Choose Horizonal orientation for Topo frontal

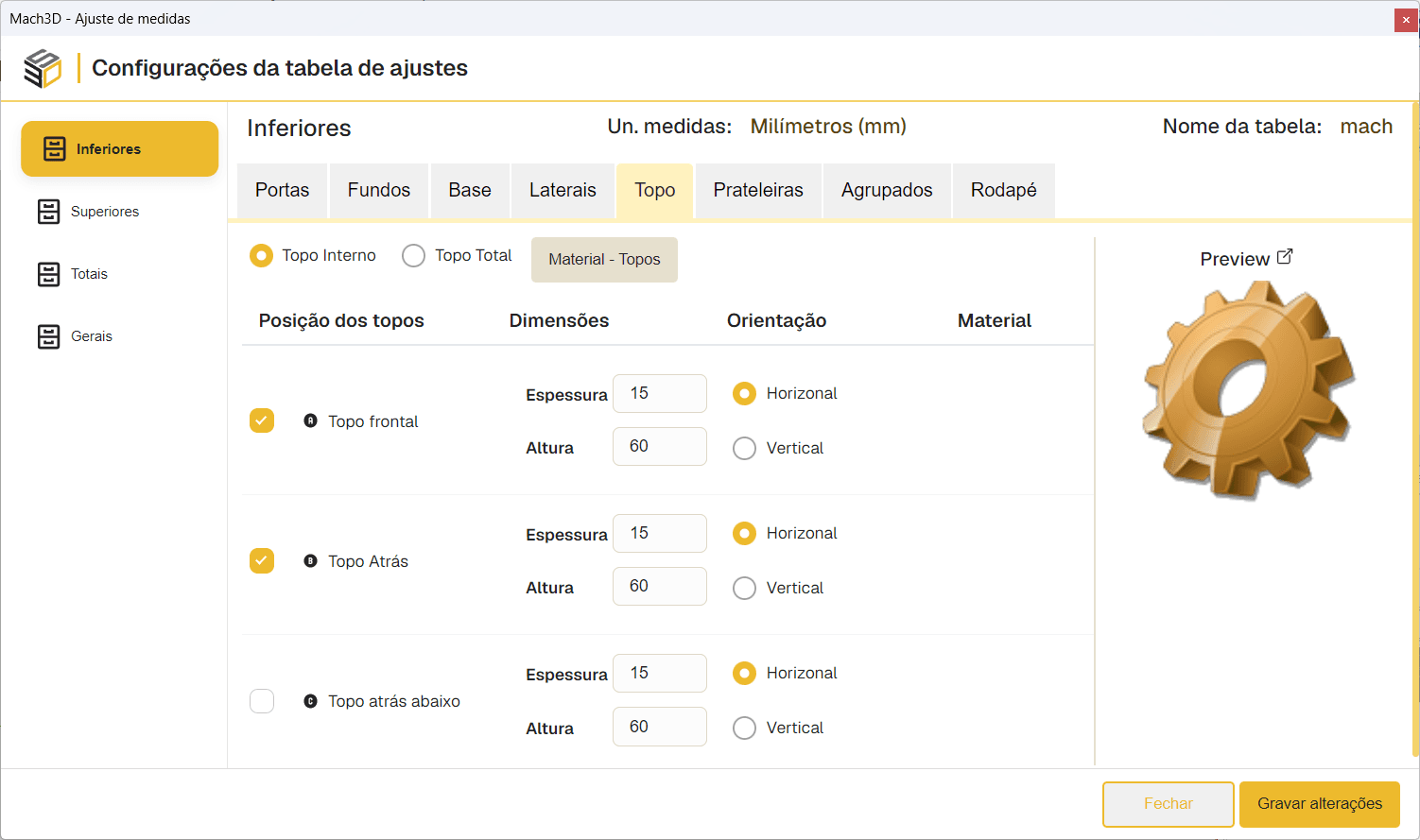744,393
